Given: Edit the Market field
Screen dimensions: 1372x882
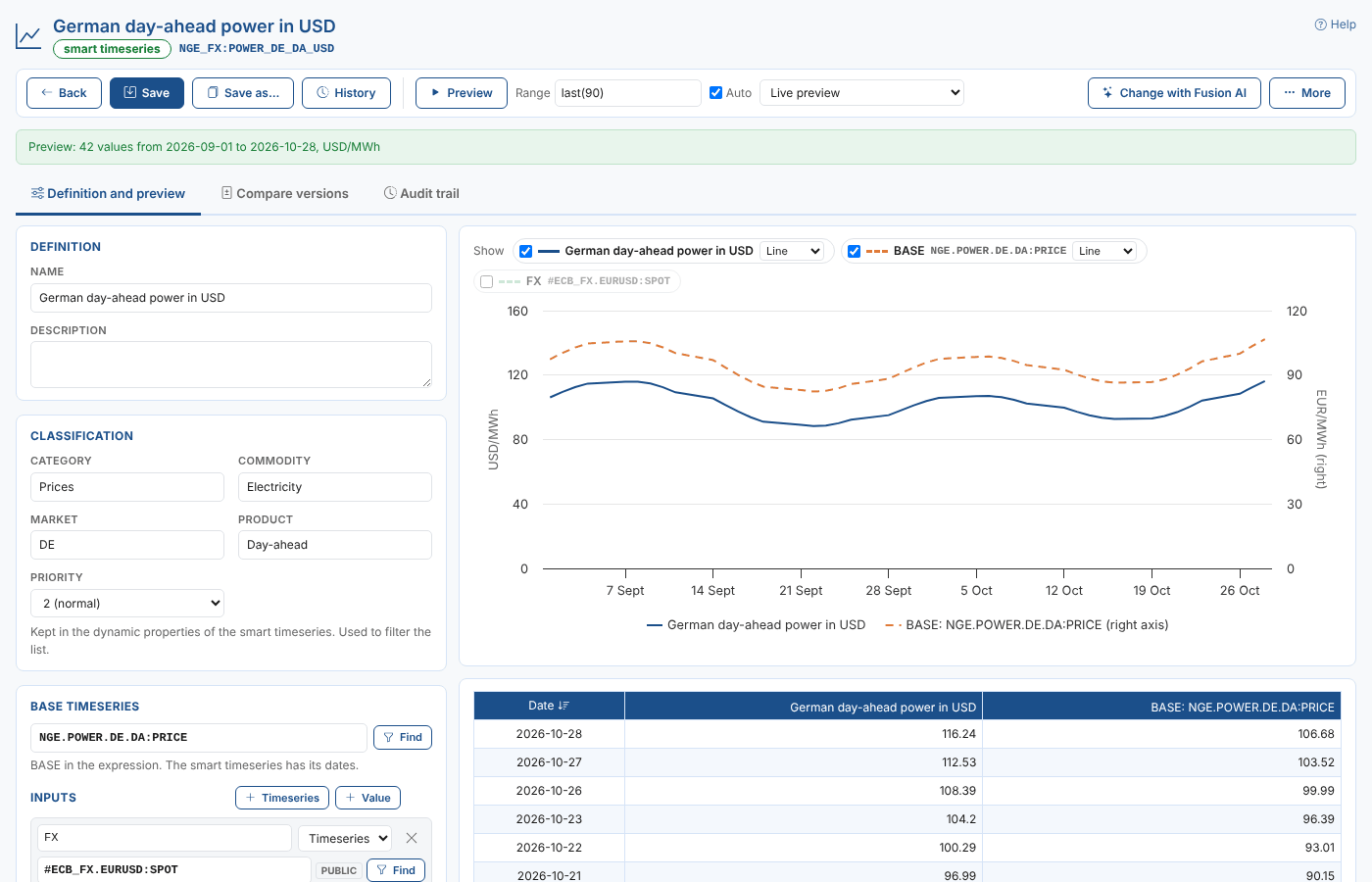Looking at the screenshot, I should tap(127, 545).
